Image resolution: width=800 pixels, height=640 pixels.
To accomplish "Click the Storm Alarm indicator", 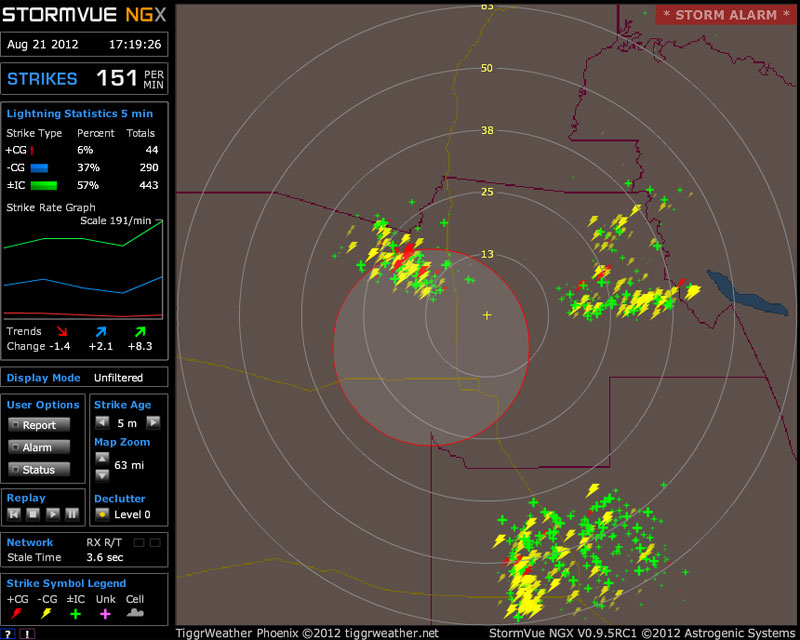I will coord(725,15).
